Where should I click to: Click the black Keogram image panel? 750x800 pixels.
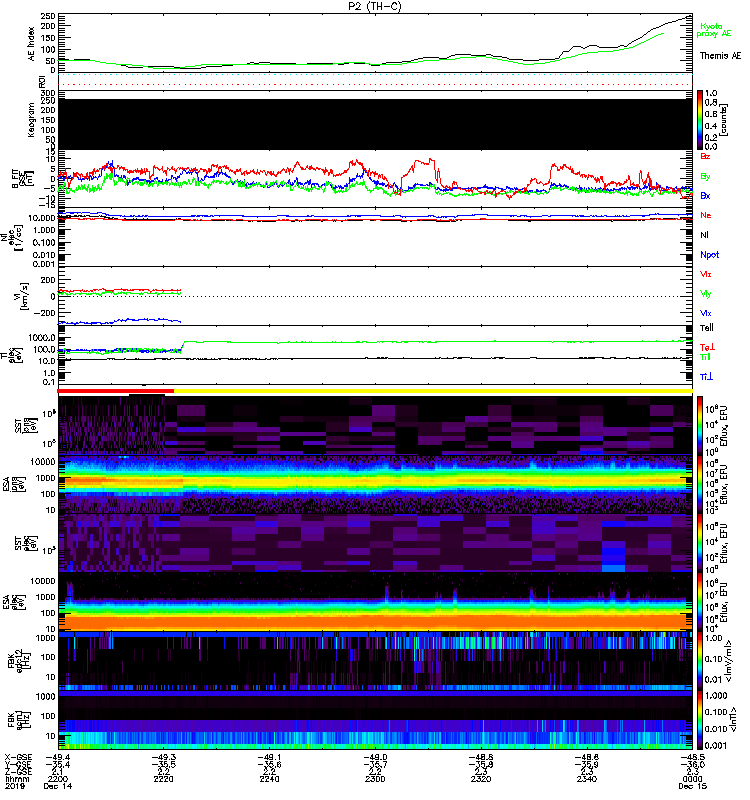click(x=375, y=124)
